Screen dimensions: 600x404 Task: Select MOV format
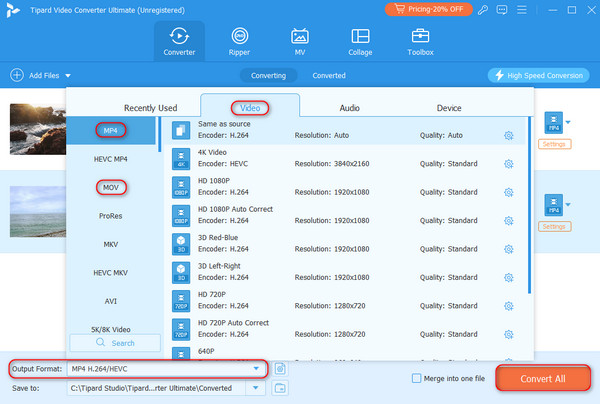[x=111, y=187]
